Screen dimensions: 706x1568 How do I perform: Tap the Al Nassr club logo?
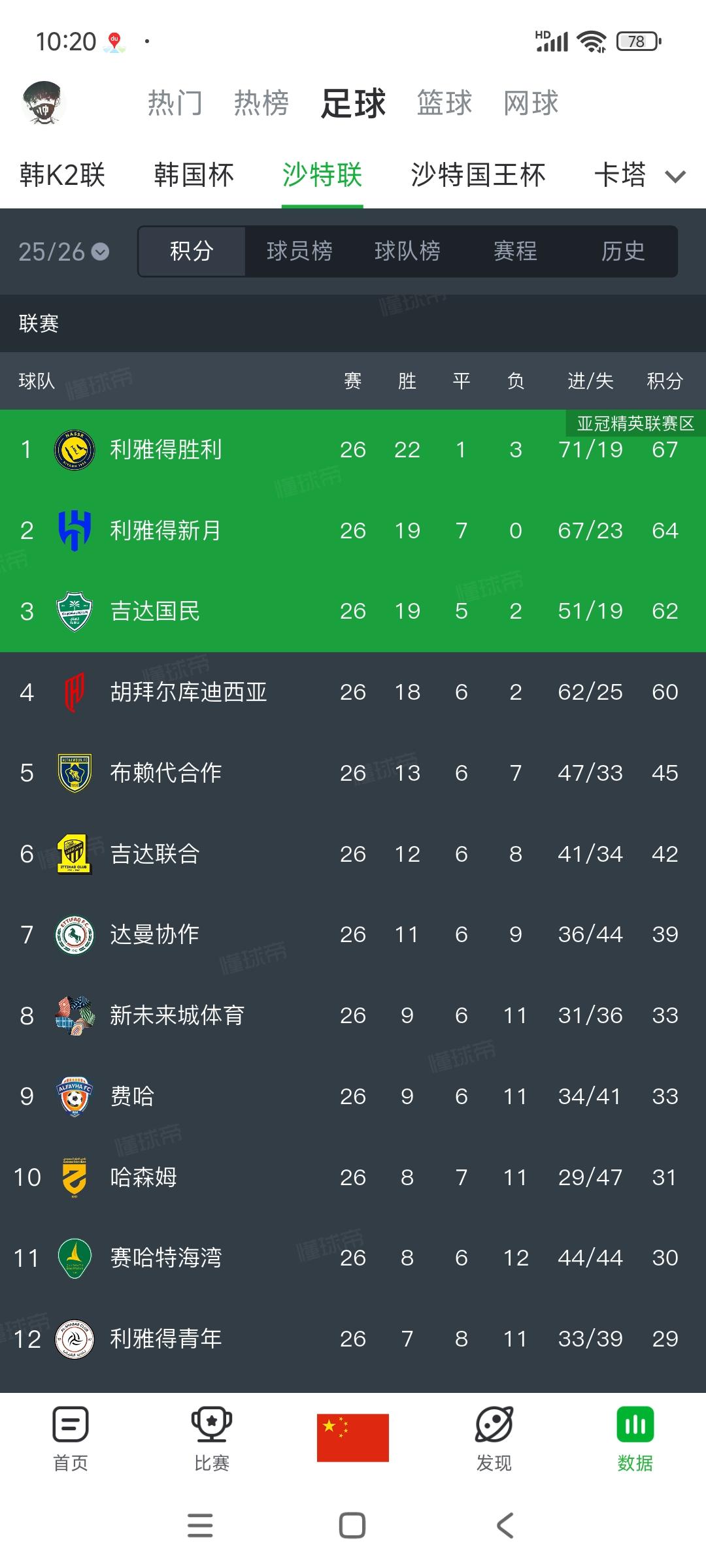pos(75,449)
